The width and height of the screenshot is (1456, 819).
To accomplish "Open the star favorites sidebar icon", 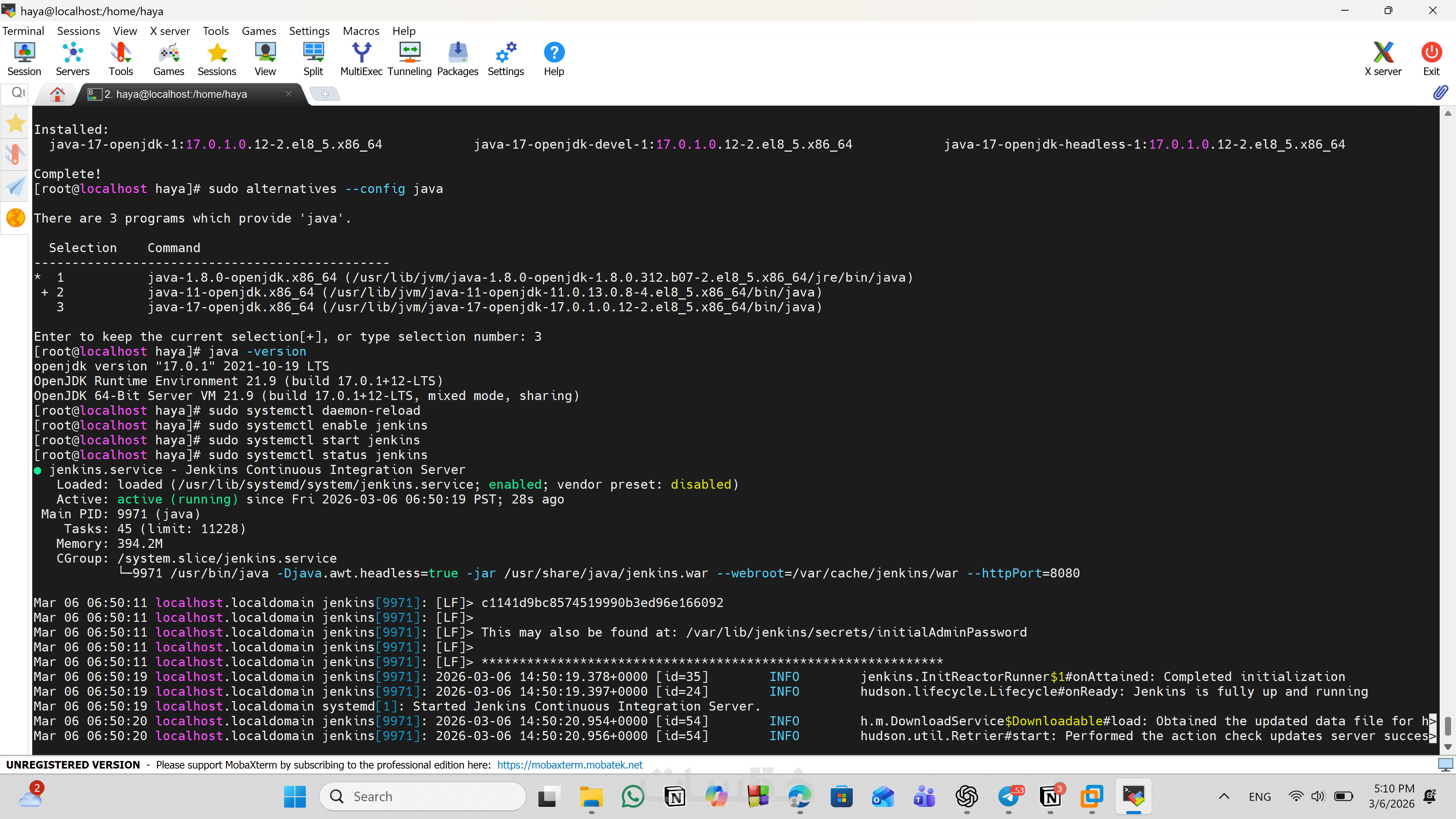I will (x=16, y=122).
